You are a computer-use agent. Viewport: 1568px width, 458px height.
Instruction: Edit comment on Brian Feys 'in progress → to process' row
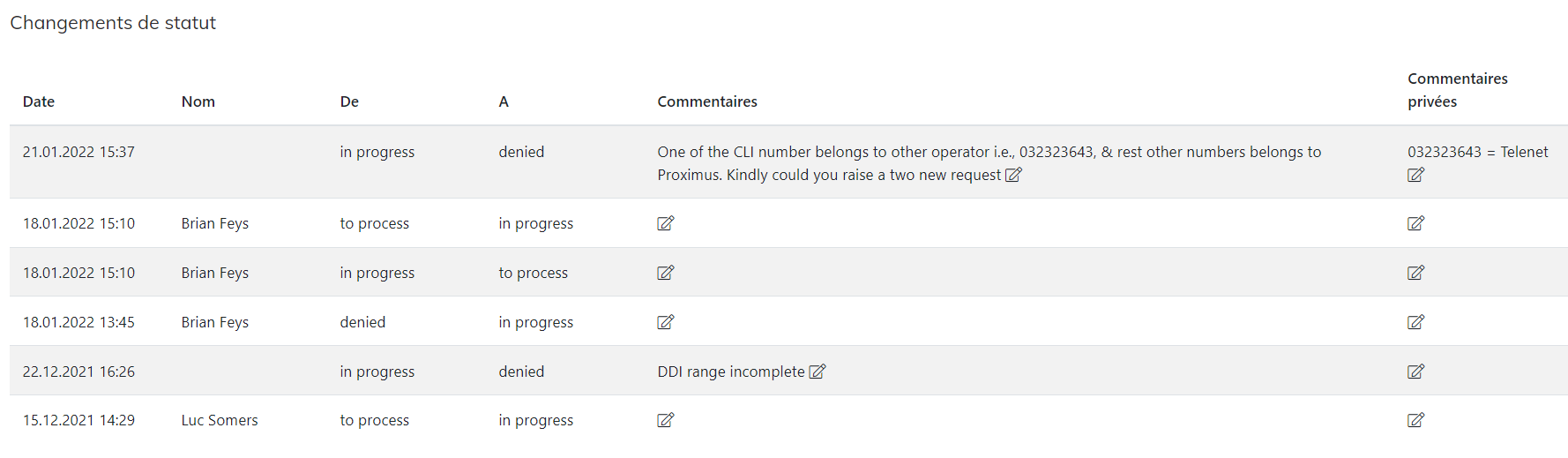coord(666,273)
